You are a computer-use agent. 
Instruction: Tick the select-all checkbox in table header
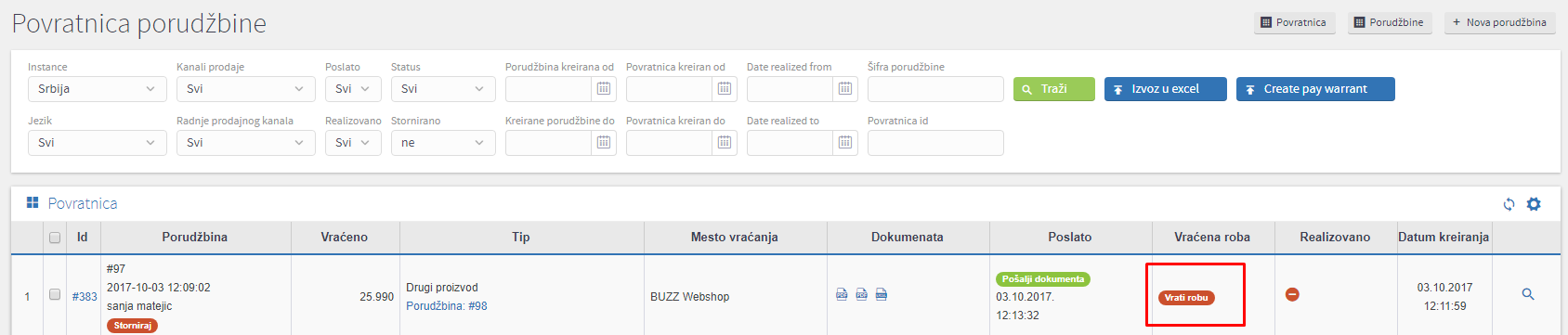[55, 238]
